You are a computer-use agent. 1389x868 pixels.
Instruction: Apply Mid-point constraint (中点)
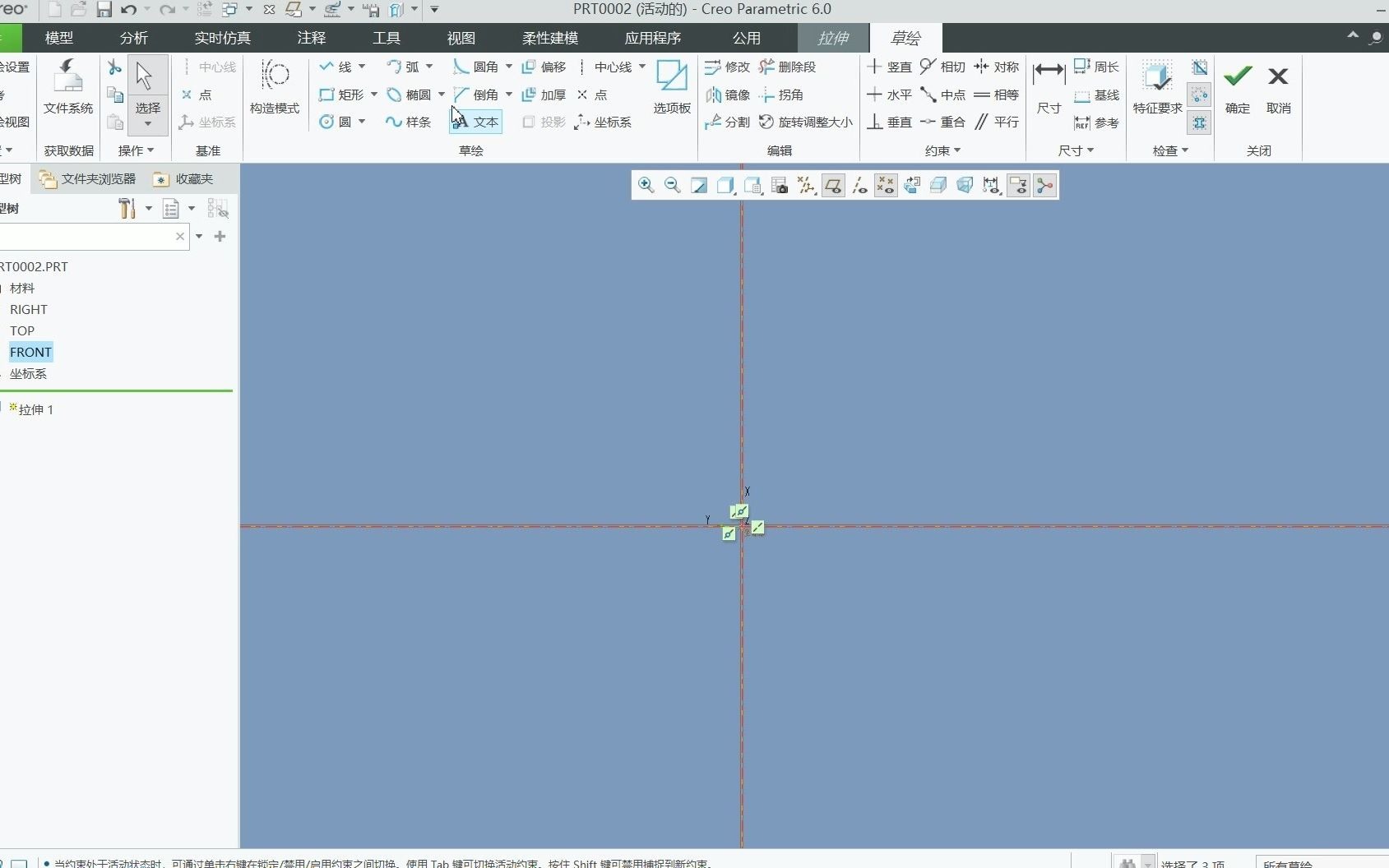[942, 95]
